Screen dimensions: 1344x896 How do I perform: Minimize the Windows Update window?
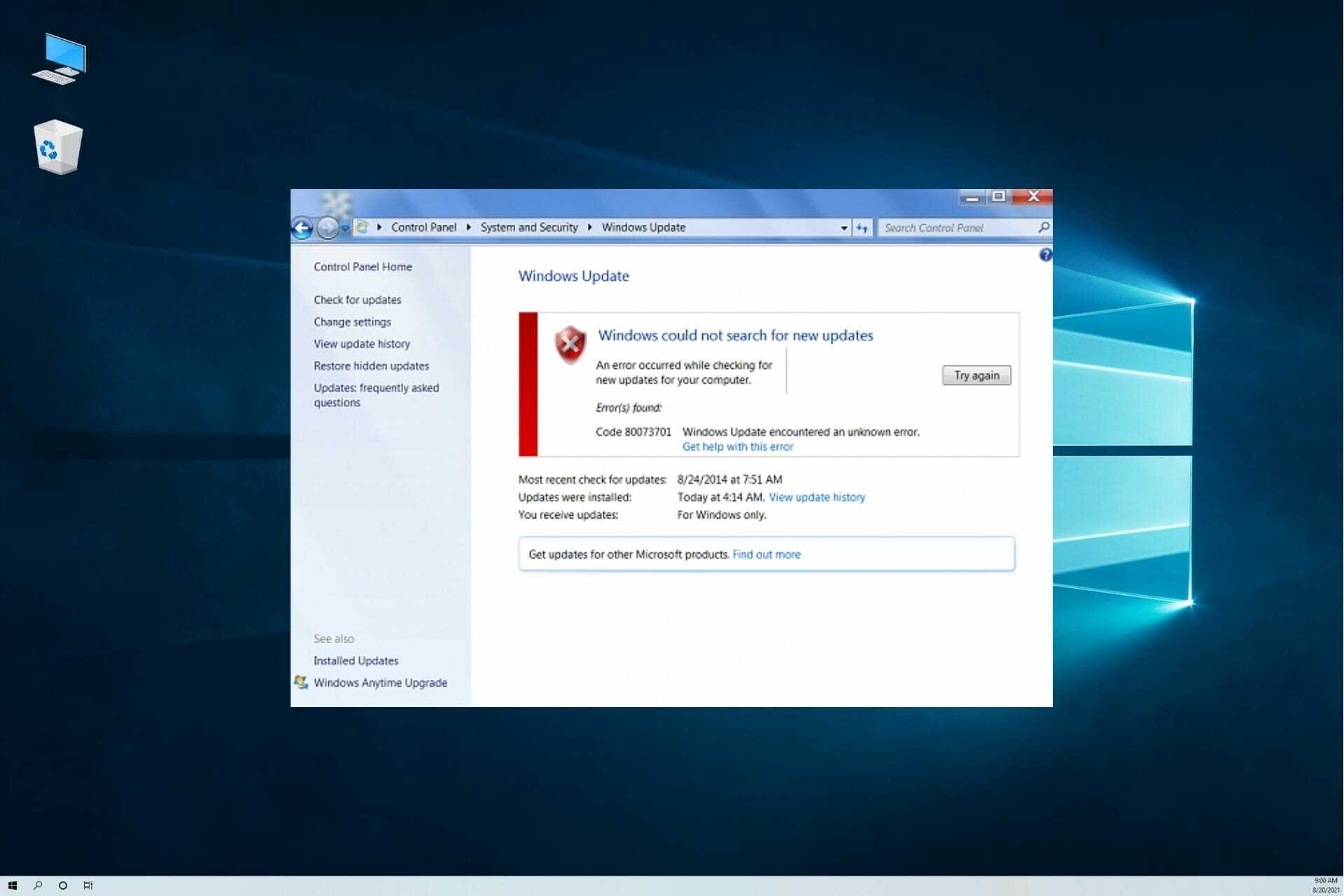(x=972, y=197)
